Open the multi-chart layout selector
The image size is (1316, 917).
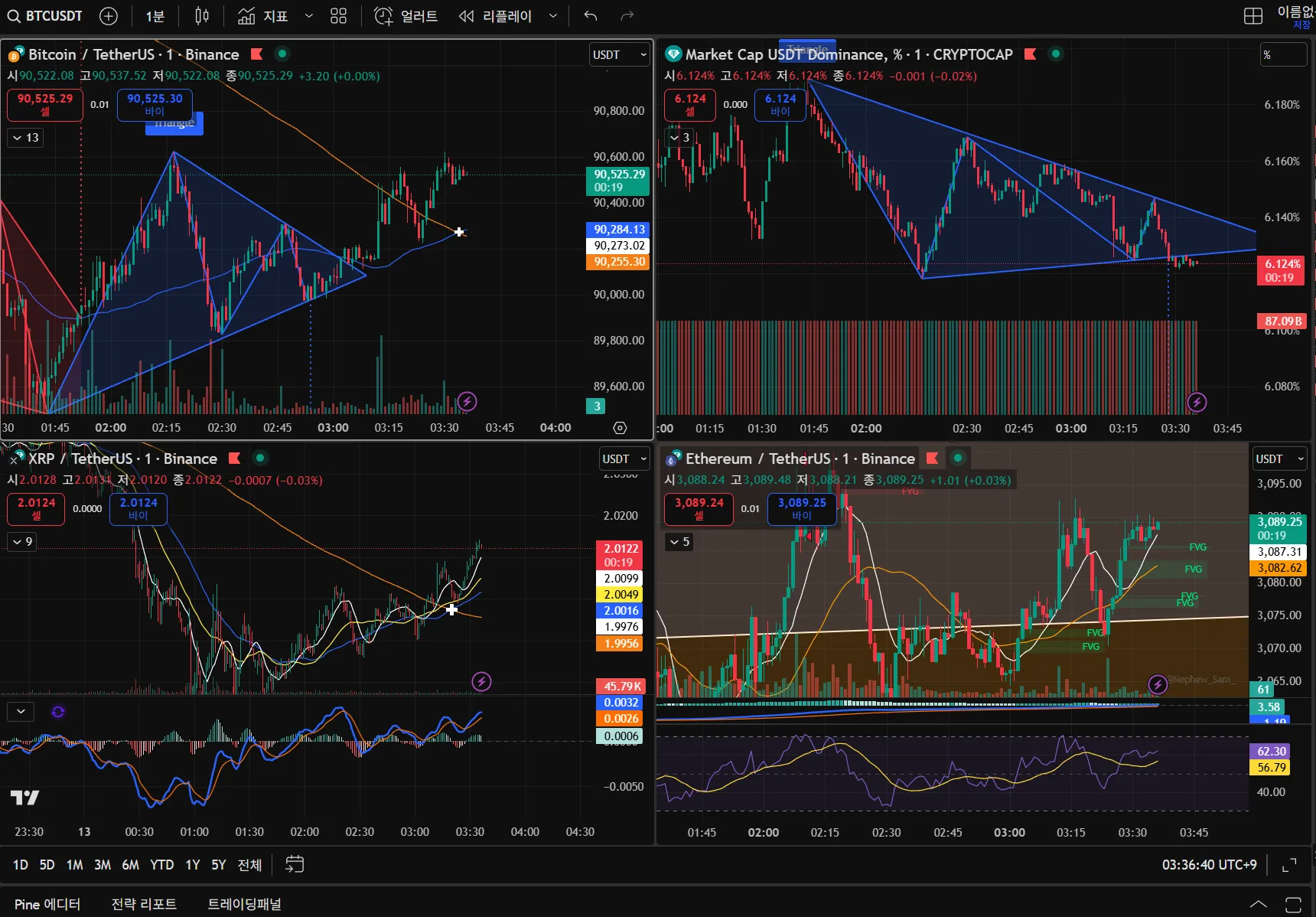point(1253,16)
